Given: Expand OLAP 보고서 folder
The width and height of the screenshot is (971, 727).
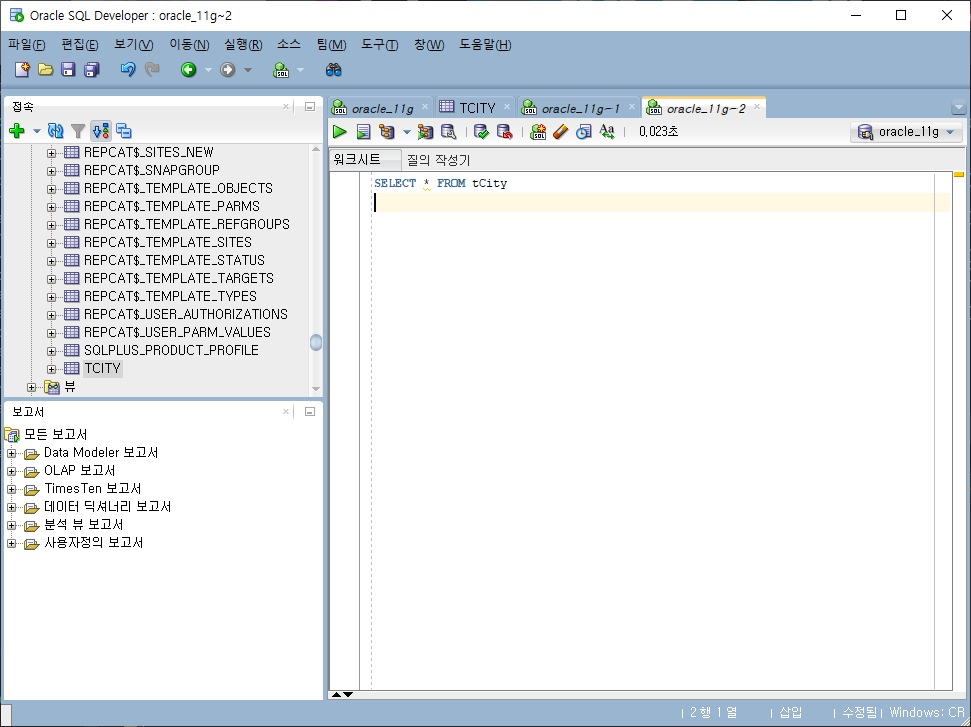Looking at the screenshot, I should [x=11, y=471].
